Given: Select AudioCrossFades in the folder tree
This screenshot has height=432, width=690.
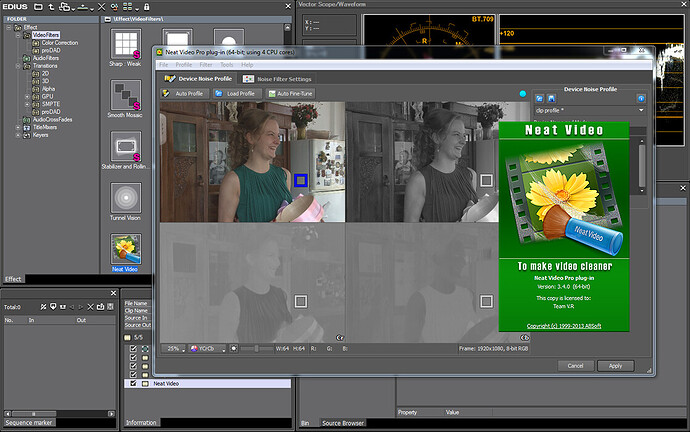Looking at the screenshot, I should coord(52,120).
